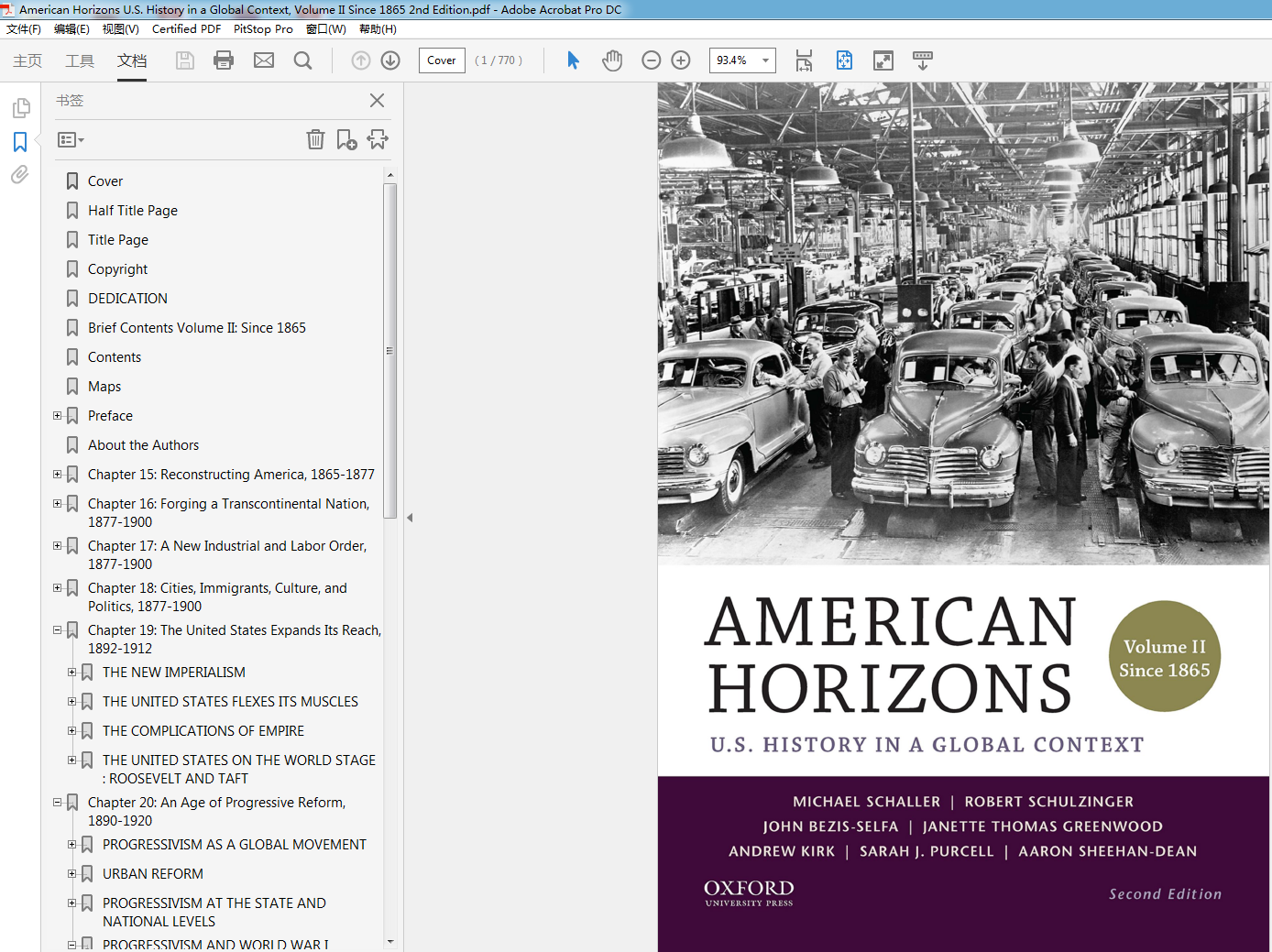Click the page label input field
This screenshot has width=1272, height=952.
pos(442,60)
